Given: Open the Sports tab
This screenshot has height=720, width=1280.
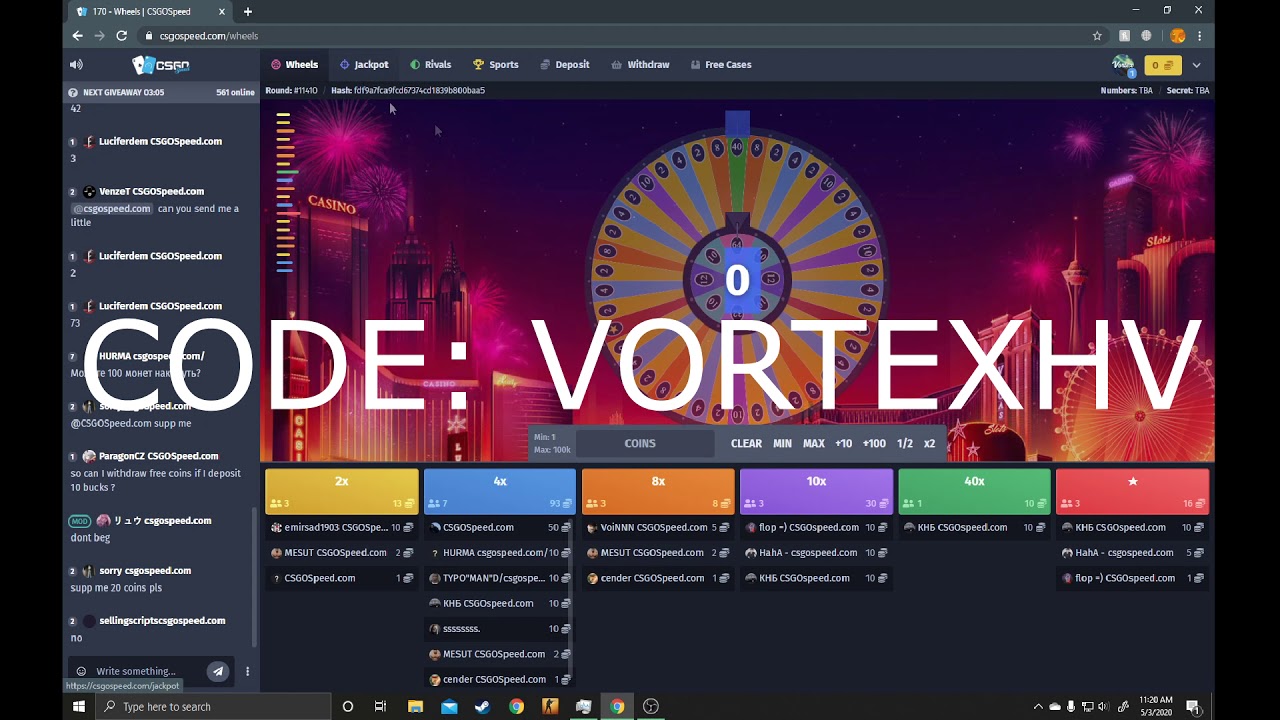Looking at the screenshot, I should [x=496, y=64].
